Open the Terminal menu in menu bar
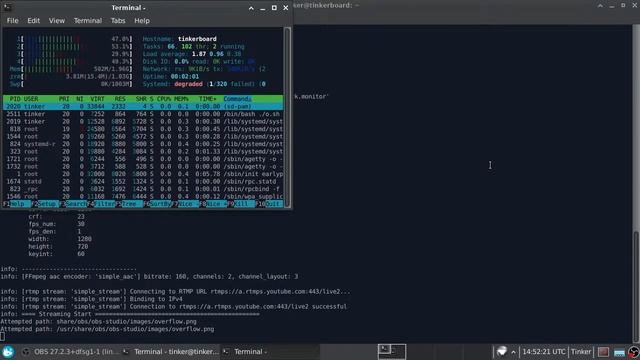This screenshot has width=640, height=360. pos(88,20)
